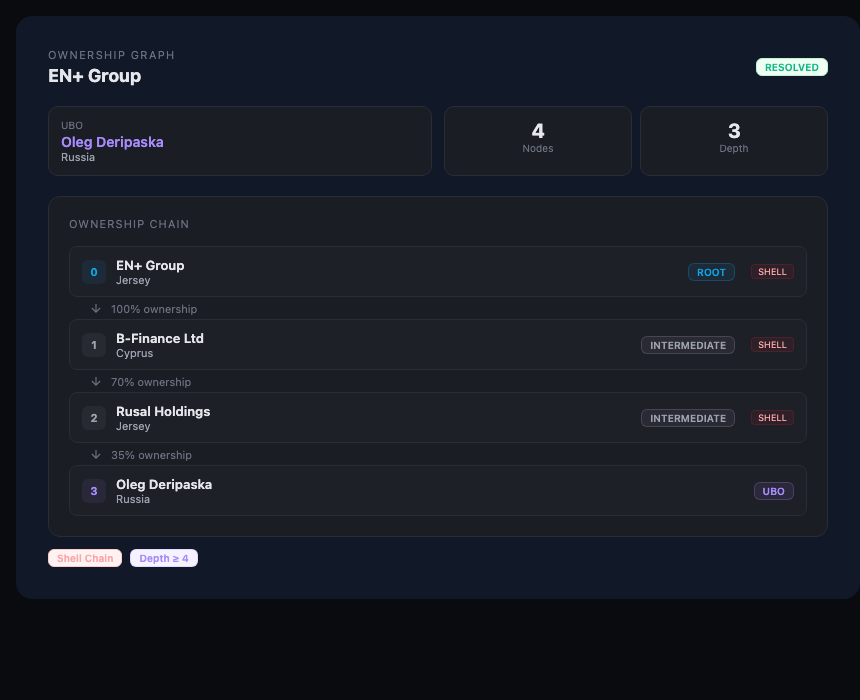Click the downward arrow above B-Finance Ltd

[x=96, y=308]
